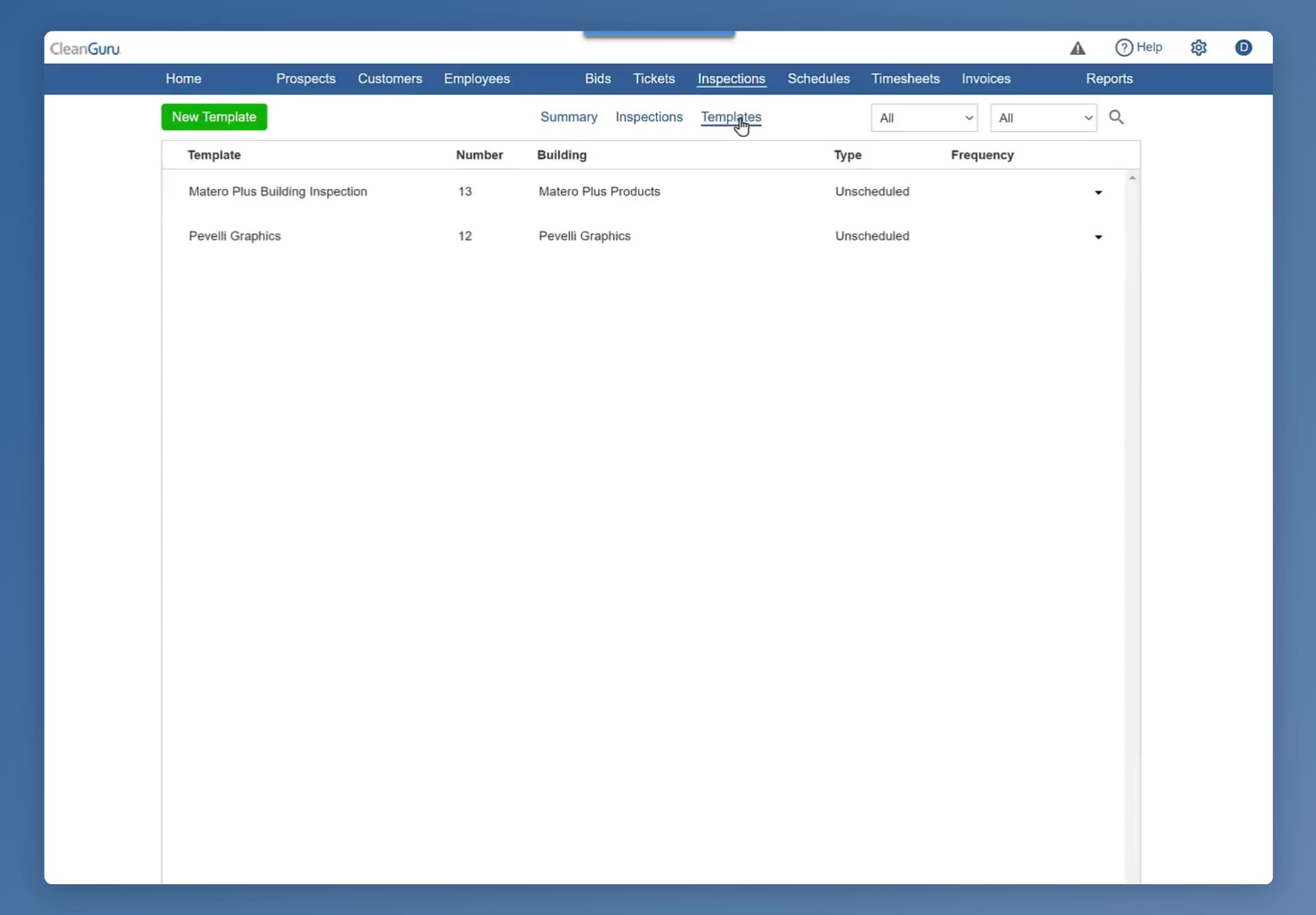Sort by the Number column header
Viewport: 1316px width, 915px height.
click(479, 155)
